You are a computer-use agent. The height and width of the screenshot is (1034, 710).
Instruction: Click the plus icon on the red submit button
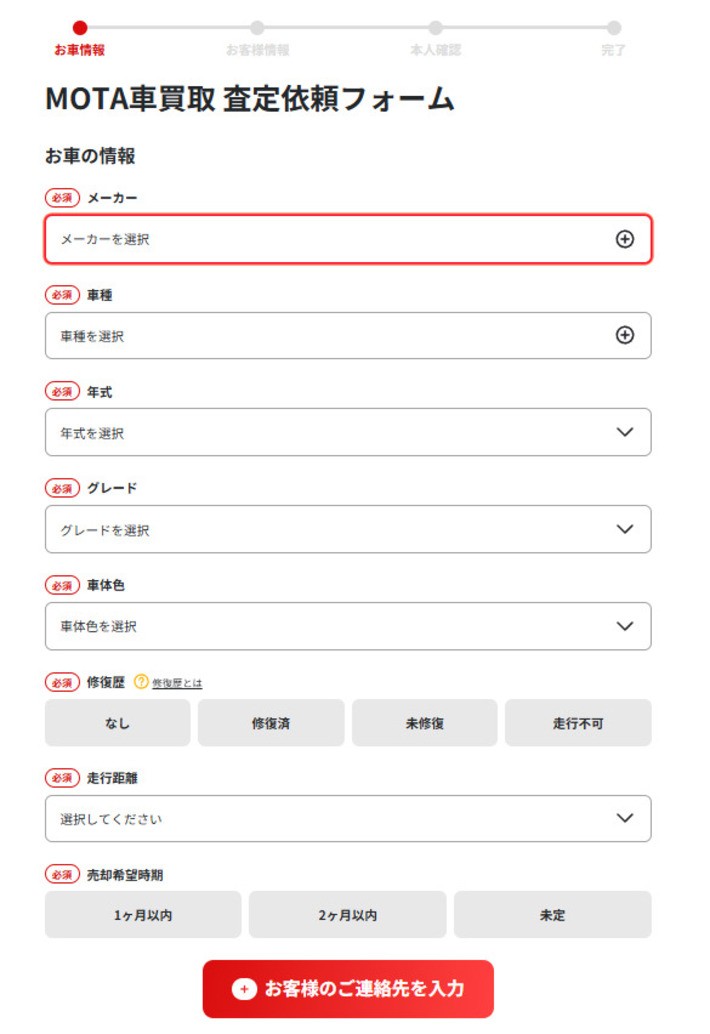(x=244, y=989)
